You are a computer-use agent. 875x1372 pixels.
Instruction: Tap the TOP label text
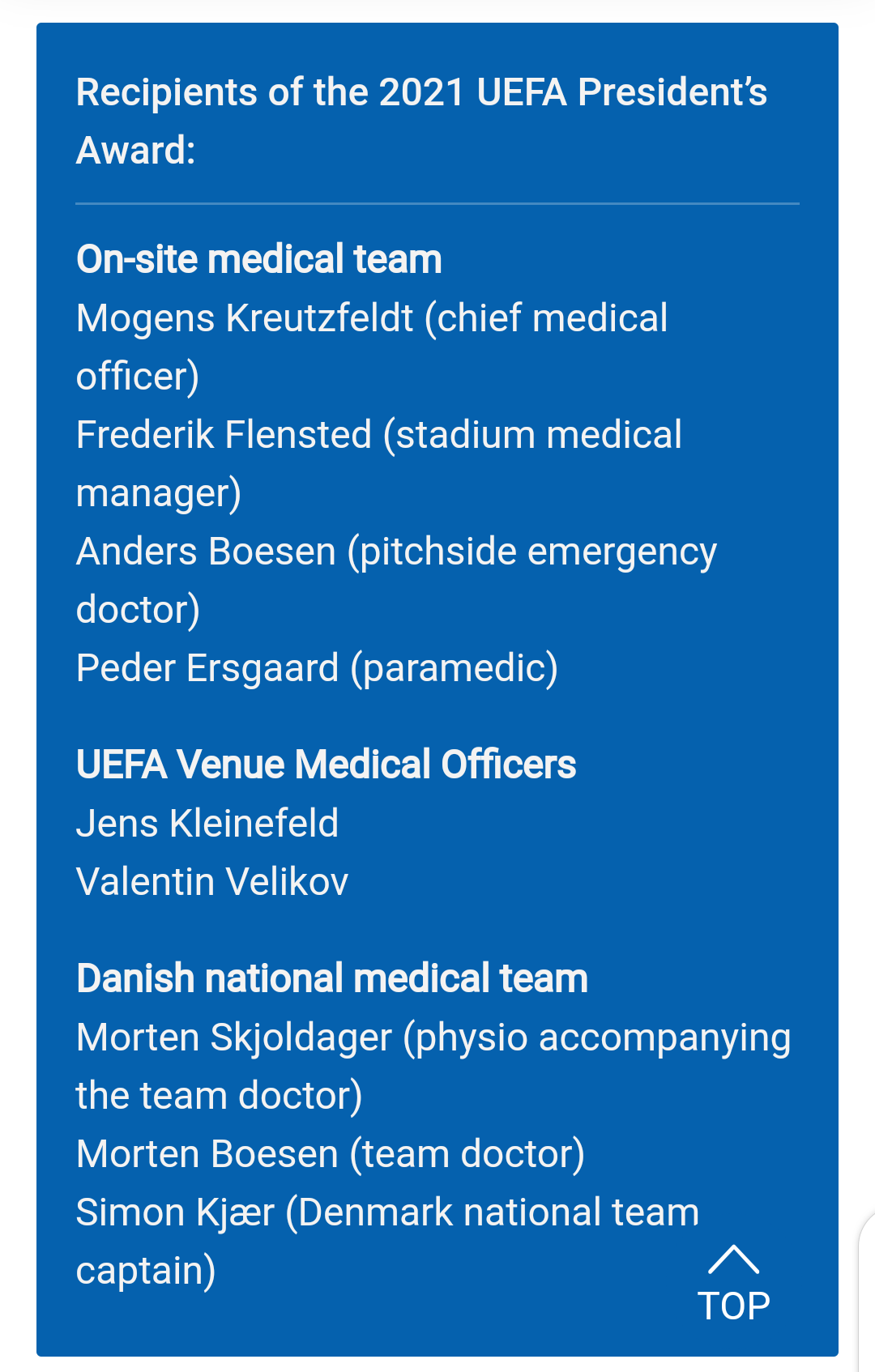click(x=734, y=1306)
